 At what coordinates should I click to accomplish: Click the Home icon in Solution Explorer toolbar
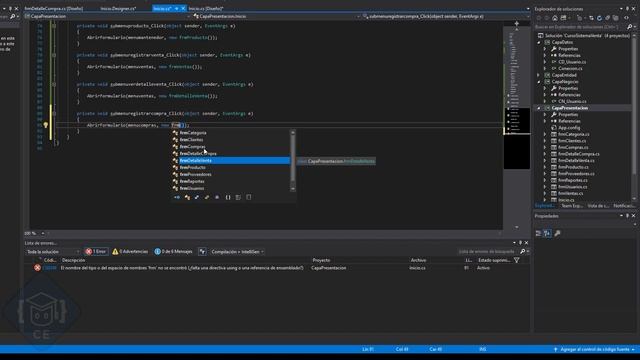tap(555, 18)
